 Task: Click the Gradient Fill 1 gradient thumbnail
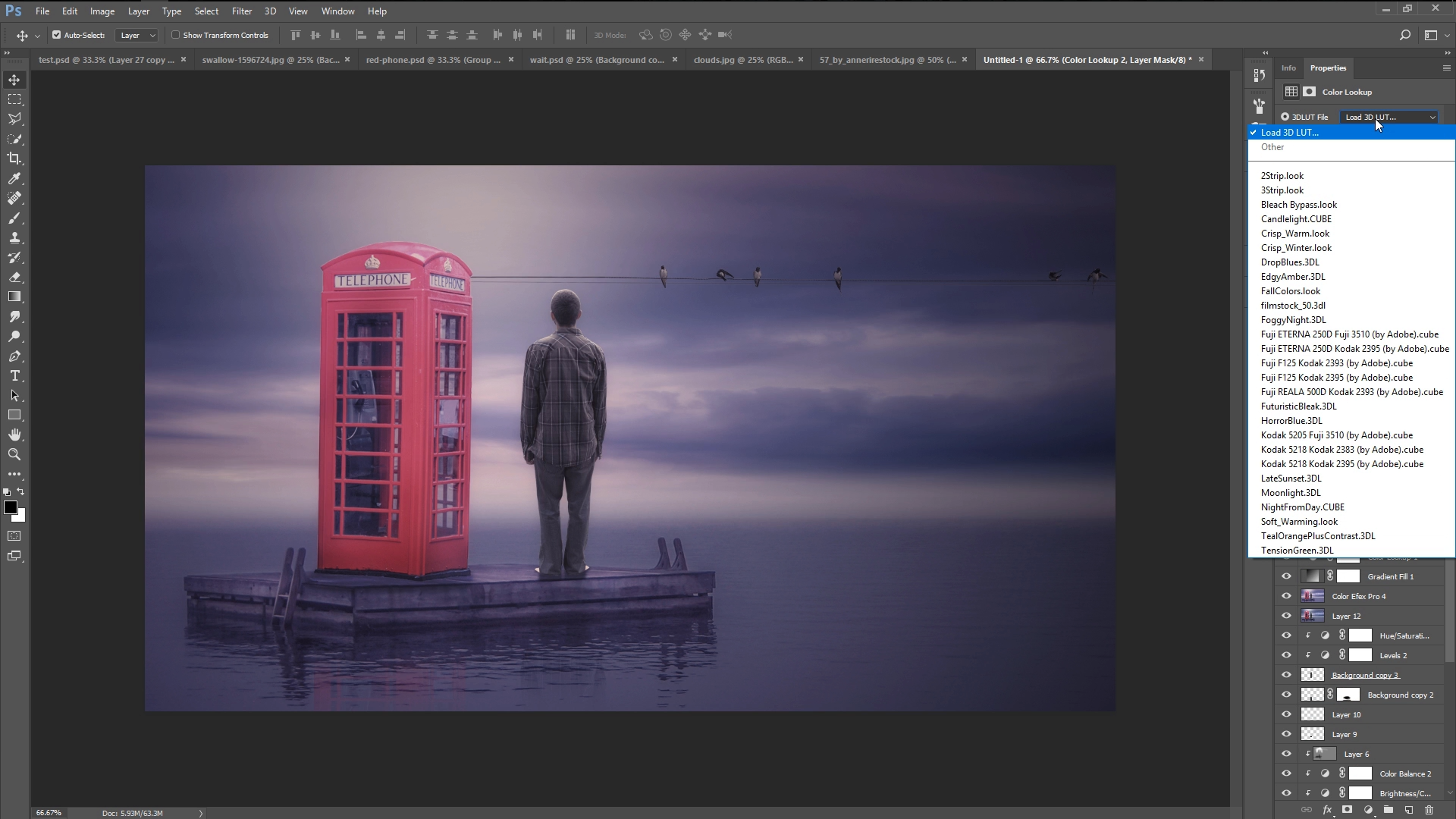[1312, 576]
